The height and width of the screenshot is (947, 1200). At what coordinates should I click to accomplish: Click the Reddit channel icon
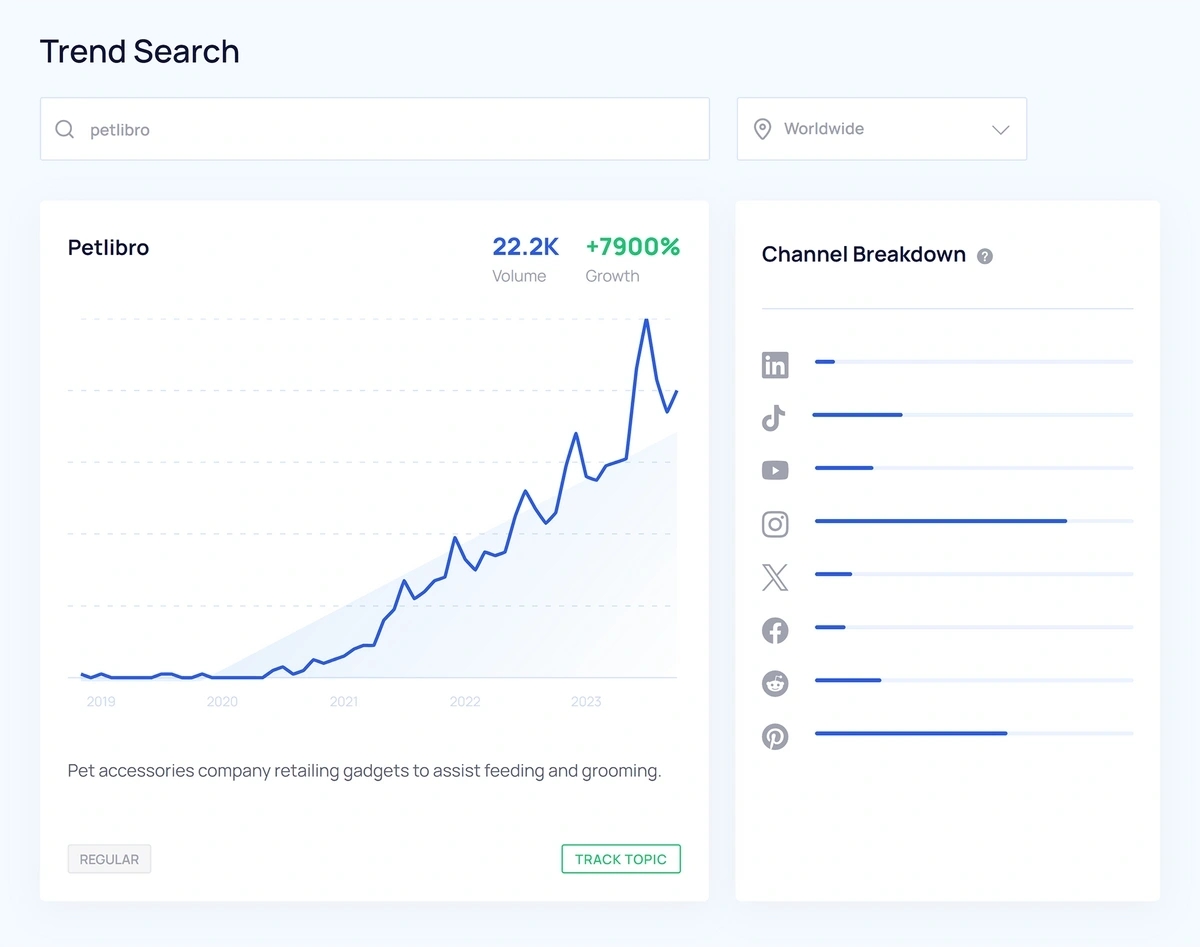pos(775,684)
